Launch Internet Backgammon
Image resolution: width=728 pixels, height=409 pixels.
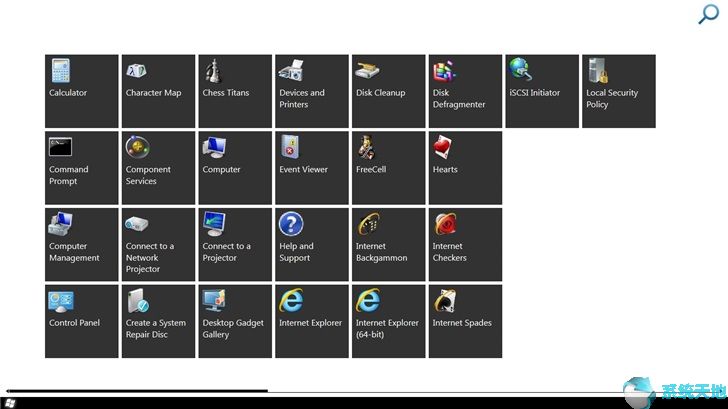tap(389, 244)
